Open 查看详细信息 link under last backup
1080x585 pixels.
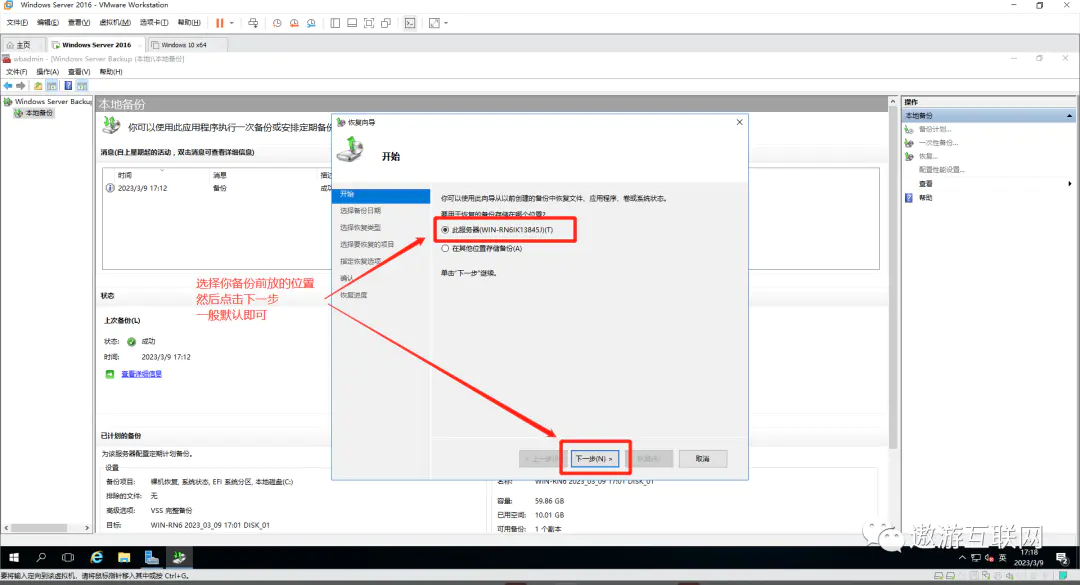coord(141,374)
